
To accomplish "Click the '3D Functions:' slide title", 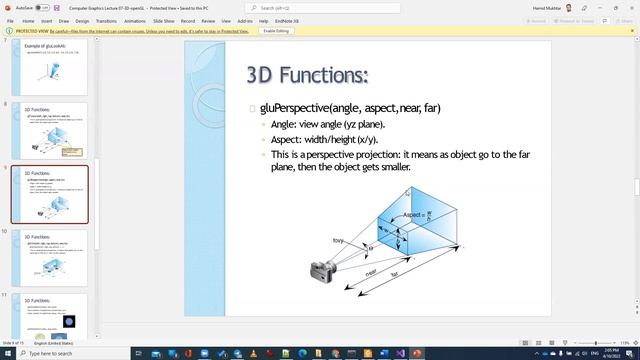I will (307, 75).
